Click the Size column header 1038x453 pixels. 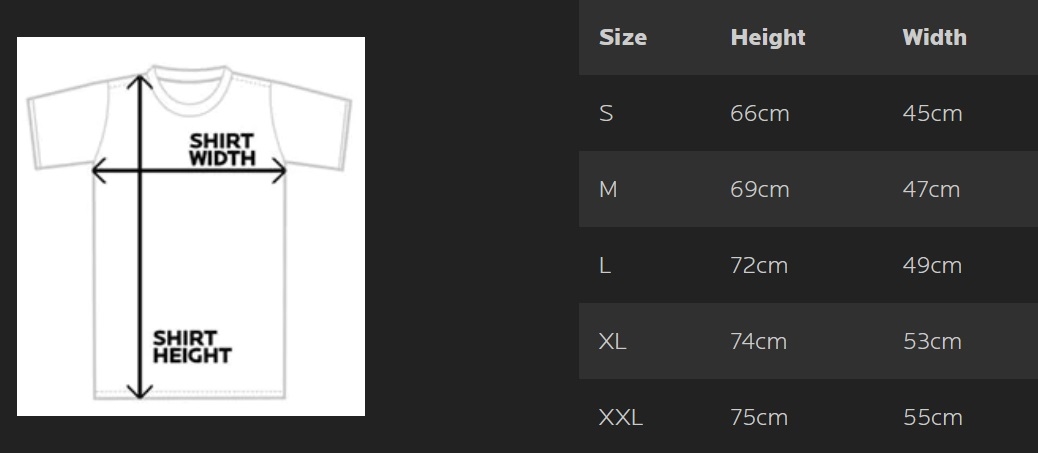[x=622, y=38]
